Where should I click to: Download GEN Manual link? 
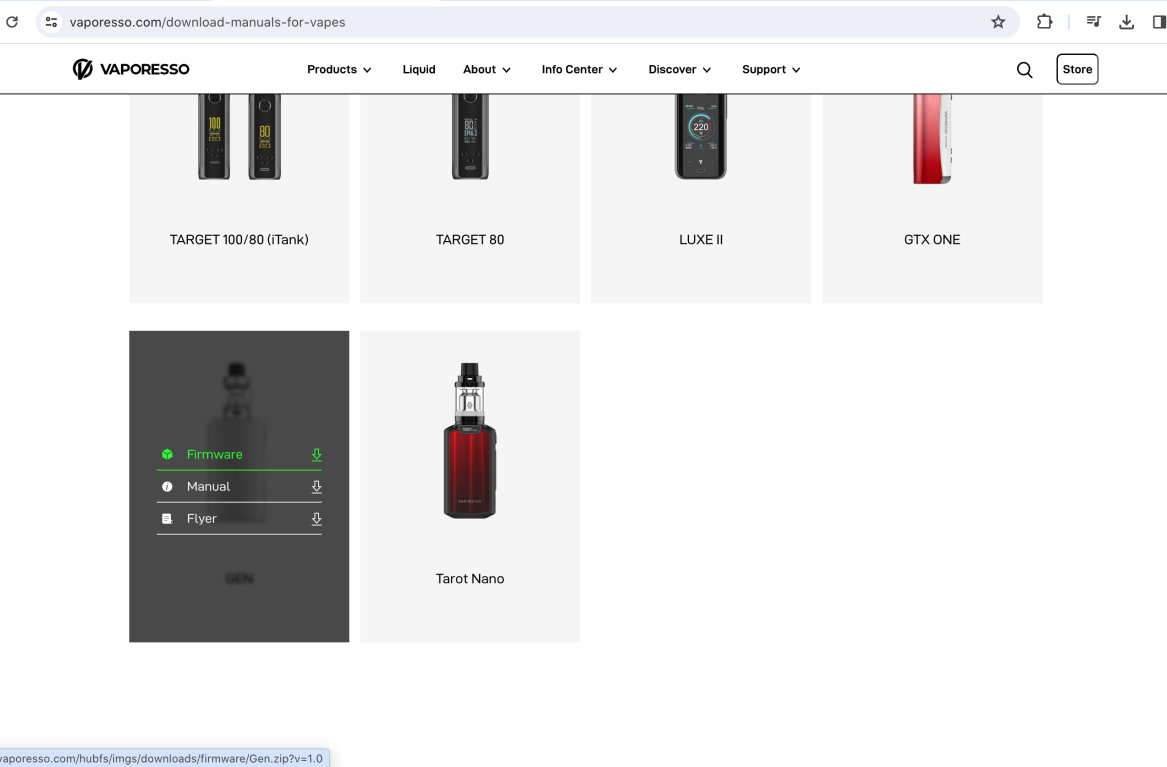[x=239, y=487]
